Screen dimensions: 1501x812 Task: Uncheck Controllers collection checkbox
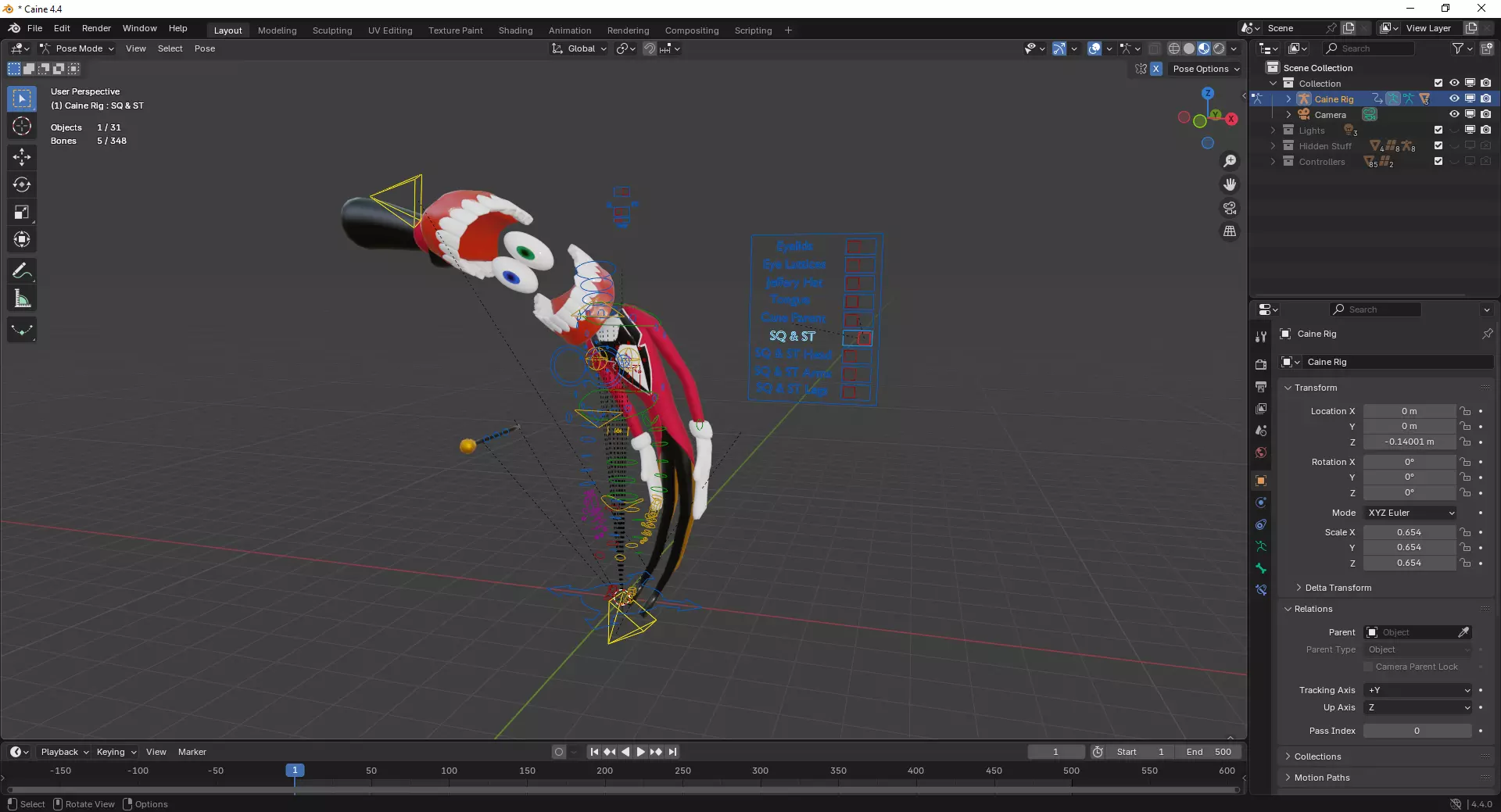point(1438,161)
